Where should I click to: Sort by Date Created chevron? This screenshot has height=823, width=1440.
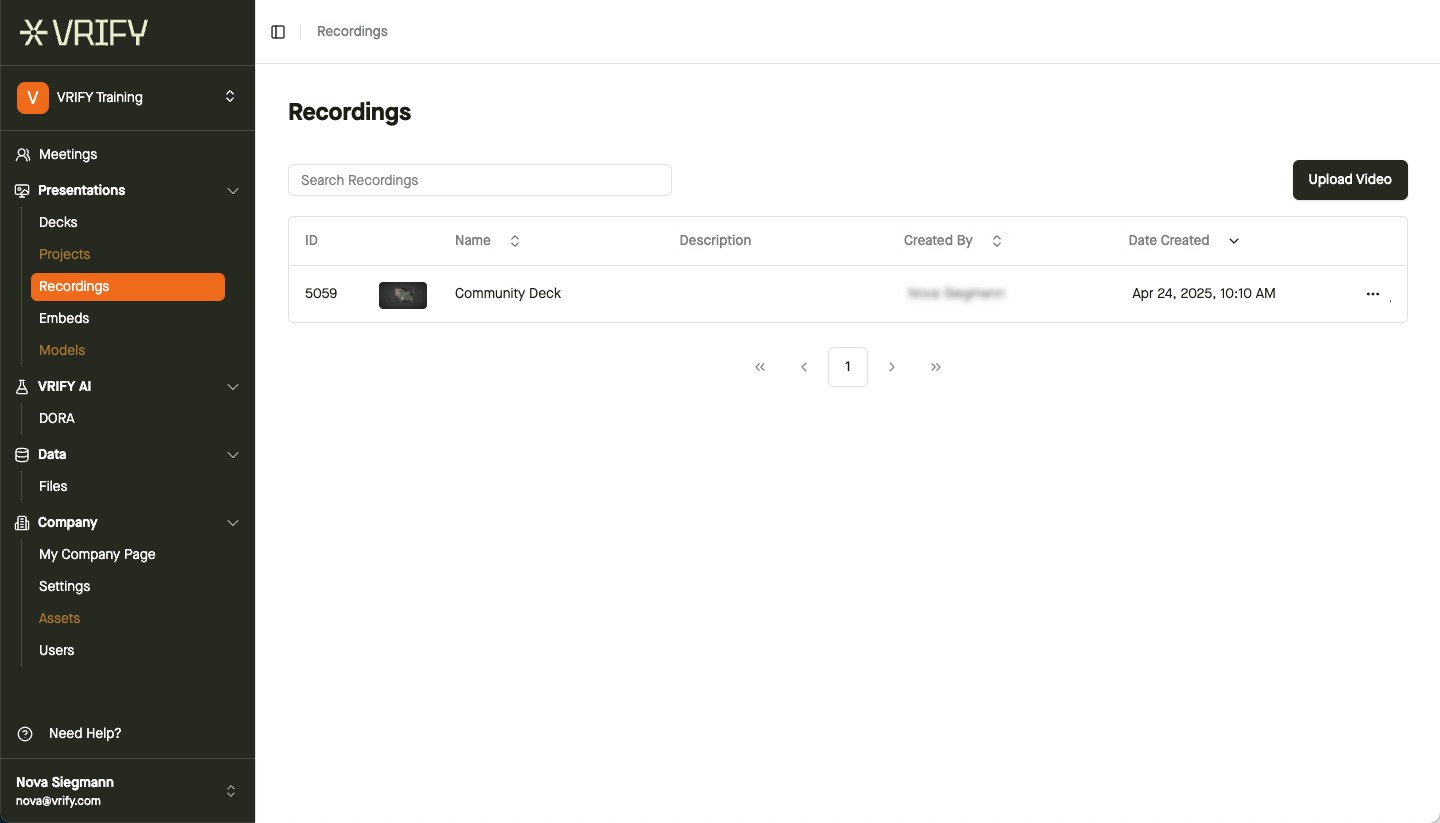point(1234,241)
